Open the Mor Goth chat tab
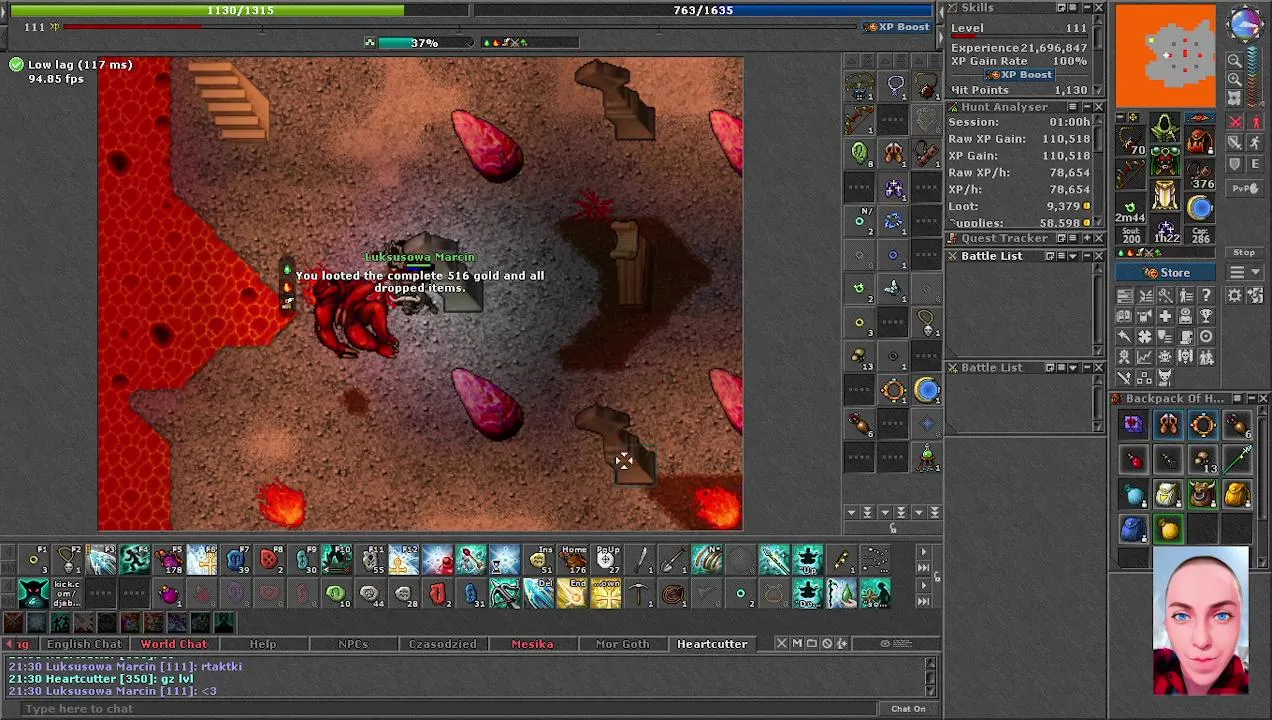This screenshot has height=720, width=1272. tap(622, 644)
